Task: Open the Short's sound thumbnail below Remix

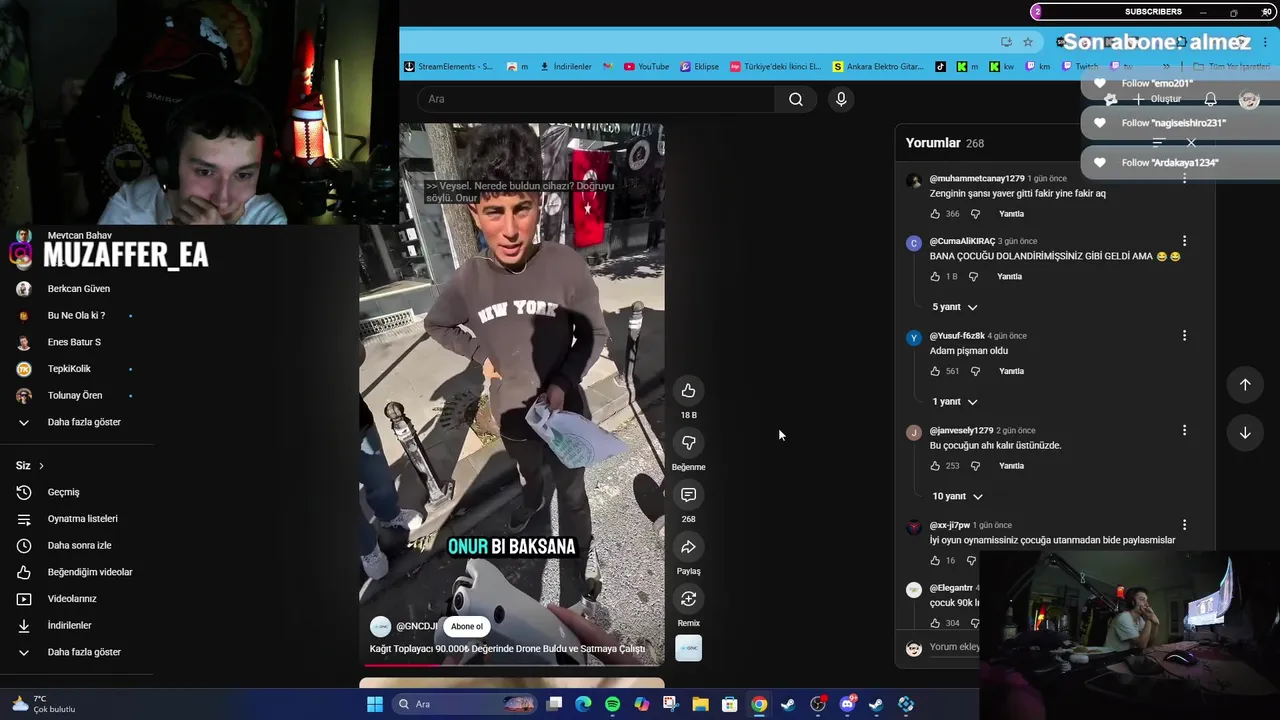Action: coord(688,649)
